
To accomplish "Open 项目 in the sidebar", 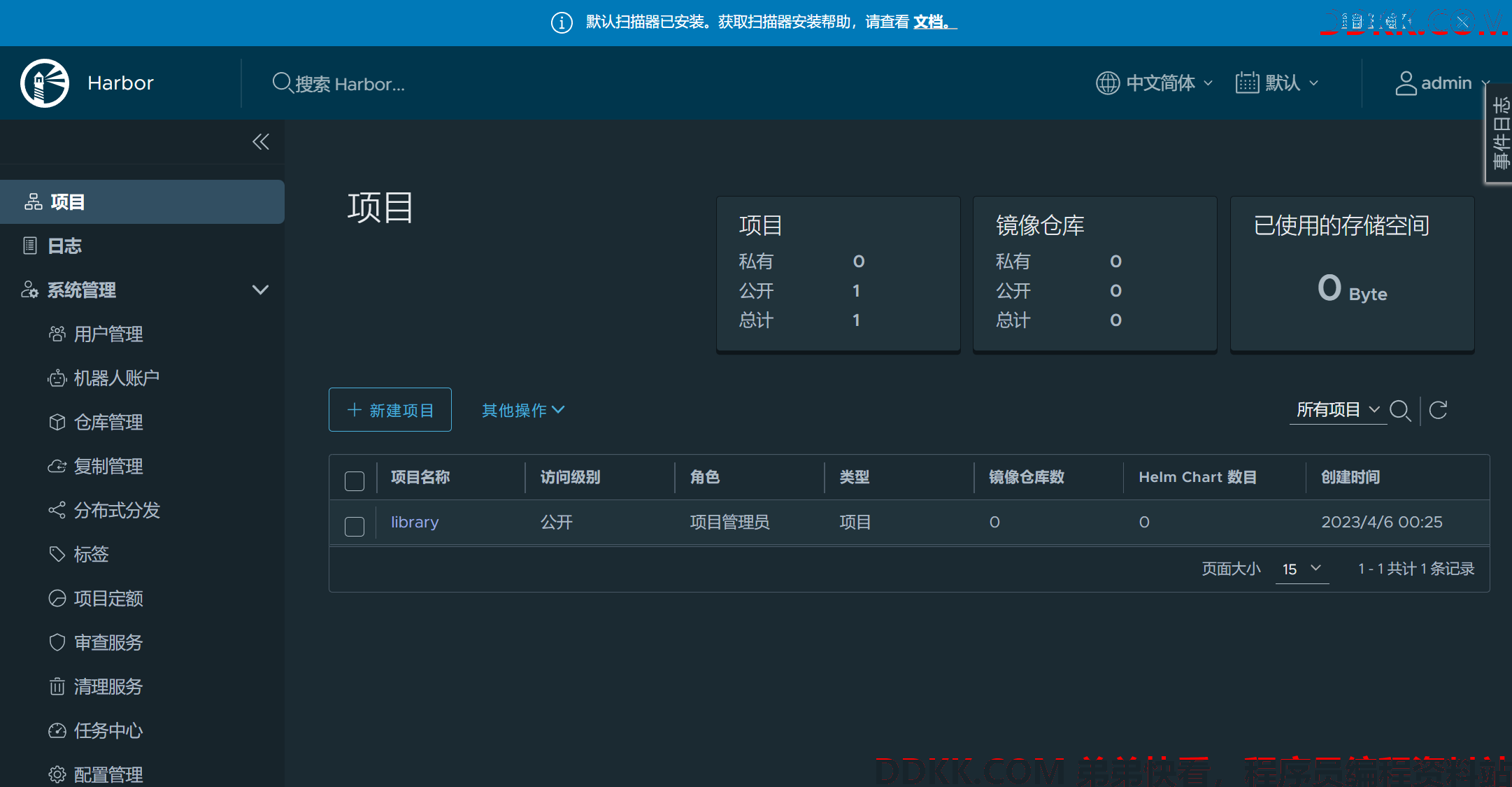I will click(x=142, y=202).
